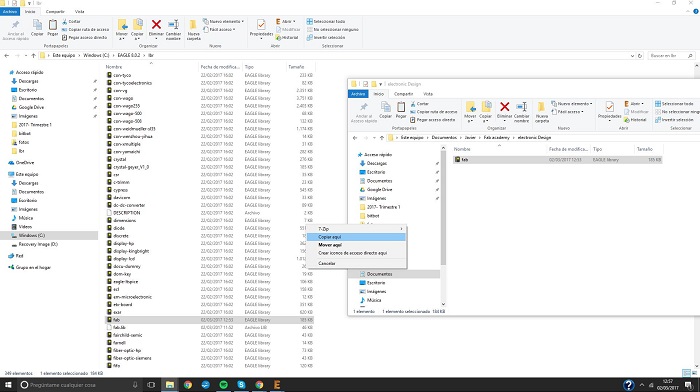This screenshot has height=392, width=700.
Task: Go up one level in electronic Design window
Action: pyautogui.click(x=382, y=138)
